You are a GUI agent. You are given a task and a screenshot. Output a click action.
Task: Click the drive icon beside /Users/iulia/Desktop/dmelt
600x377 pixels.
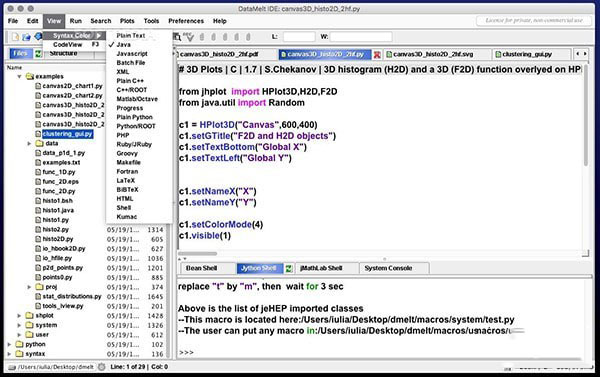pyautogui.click(x=12, y=367)
